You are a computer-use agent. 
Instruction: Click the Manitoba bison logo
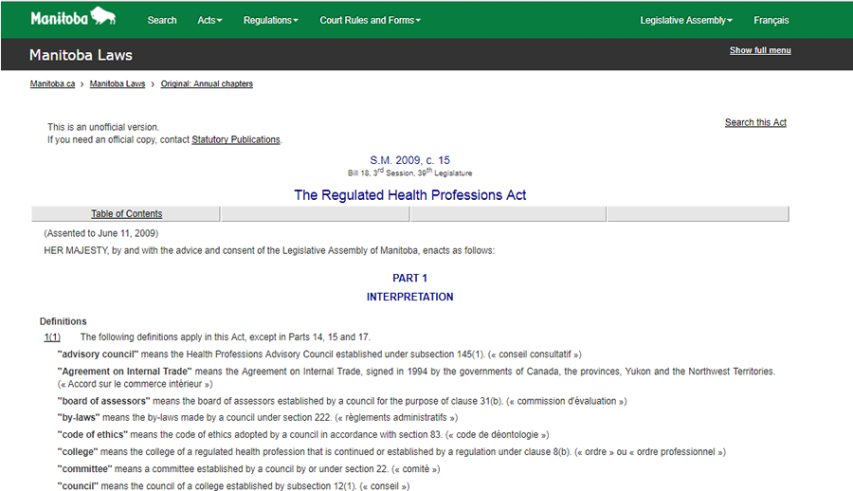tap(72, 18)
